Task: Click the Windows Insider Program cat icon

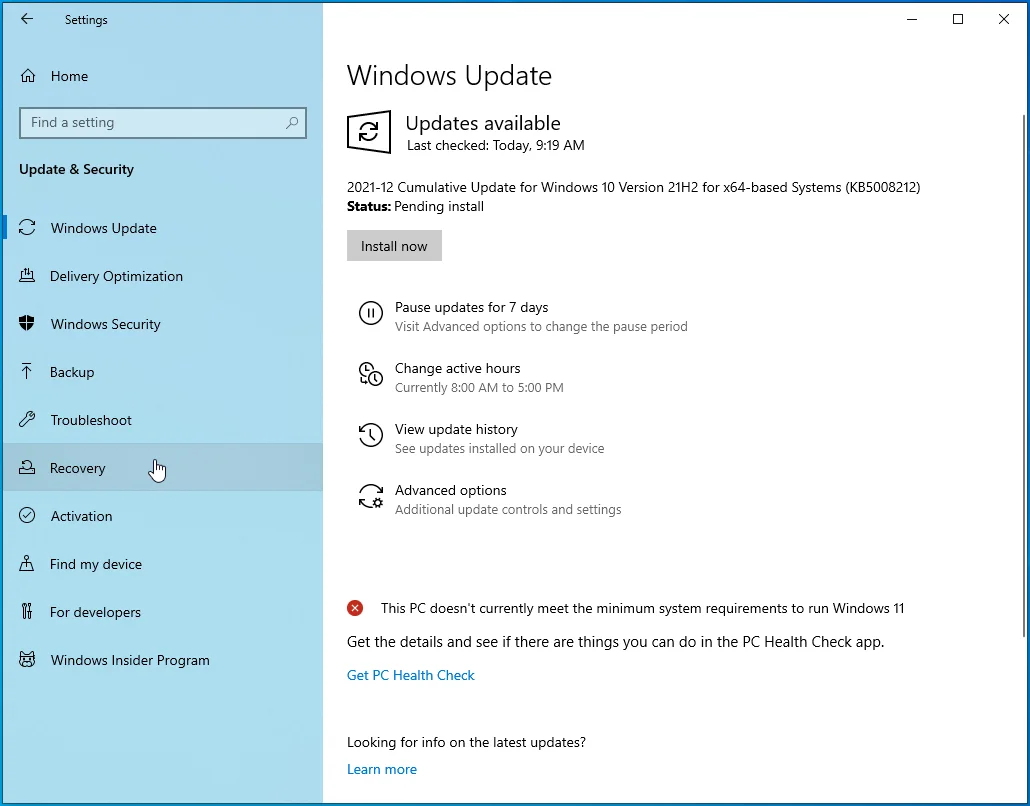Action: 27,659
